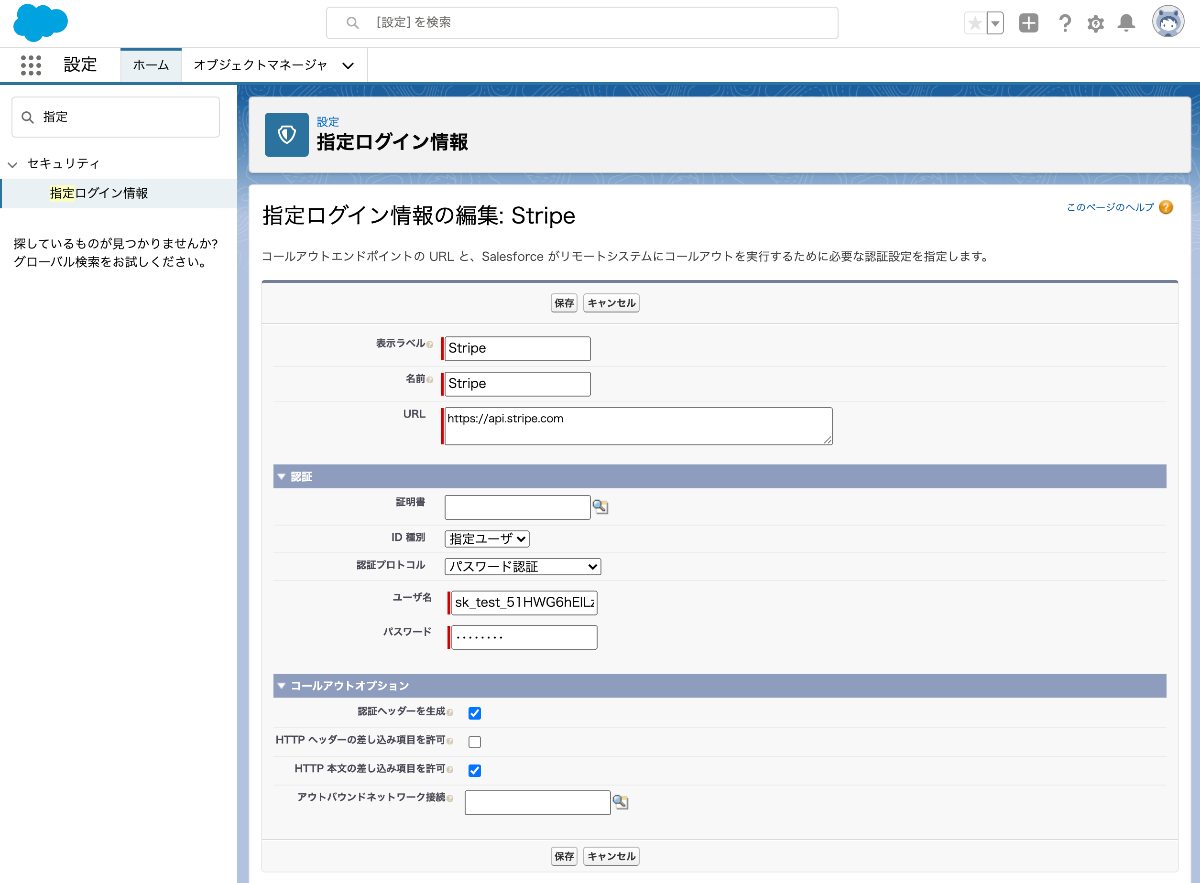This screenshot has height=883, width=1200.
Task: Click the 設定 breadcrumb link
Action: 328,121
